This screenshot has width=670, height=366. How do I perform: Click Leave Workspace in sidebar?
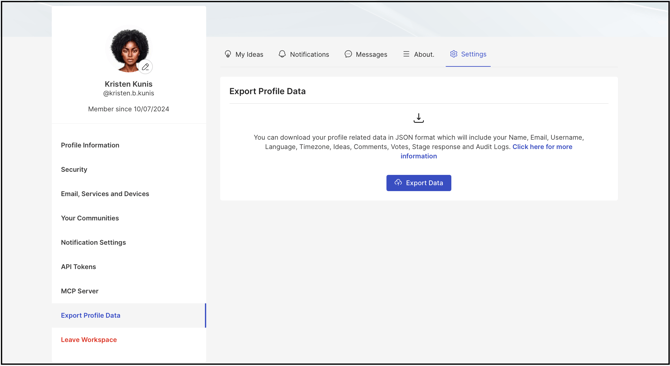[129, 340]
